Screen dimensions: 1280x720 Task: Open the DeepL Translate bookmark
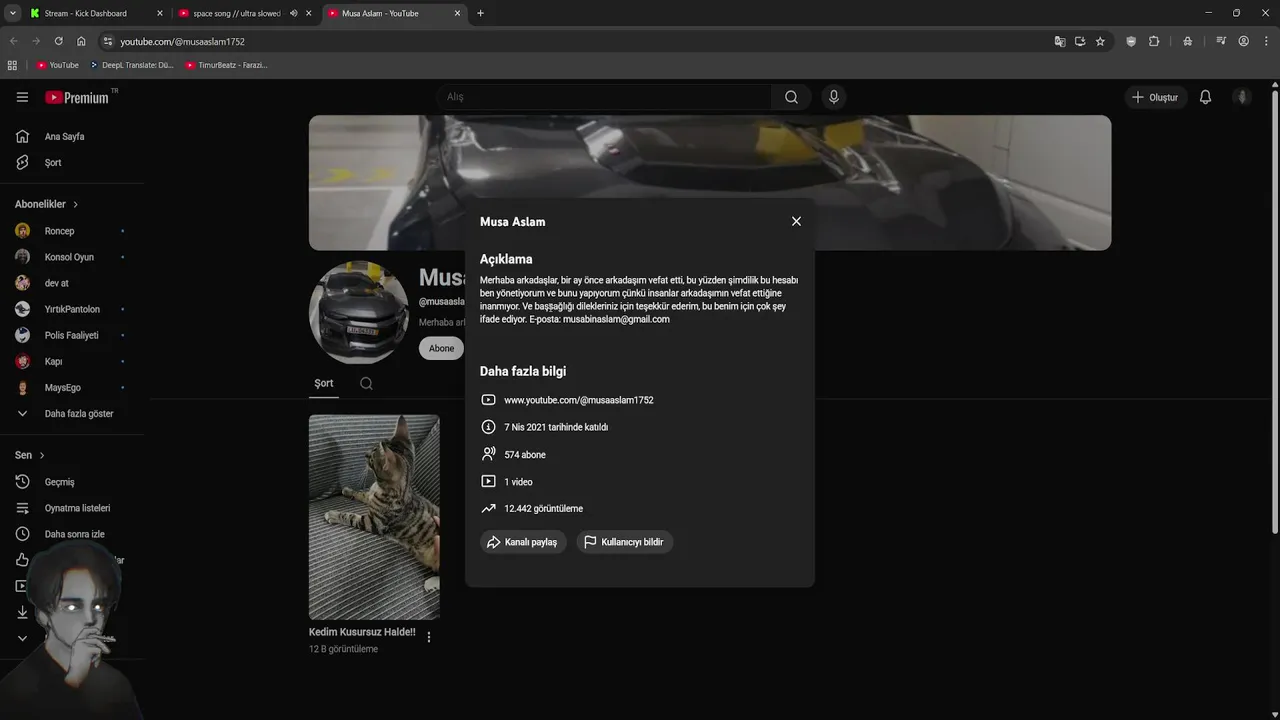click(x=132, y=65)
